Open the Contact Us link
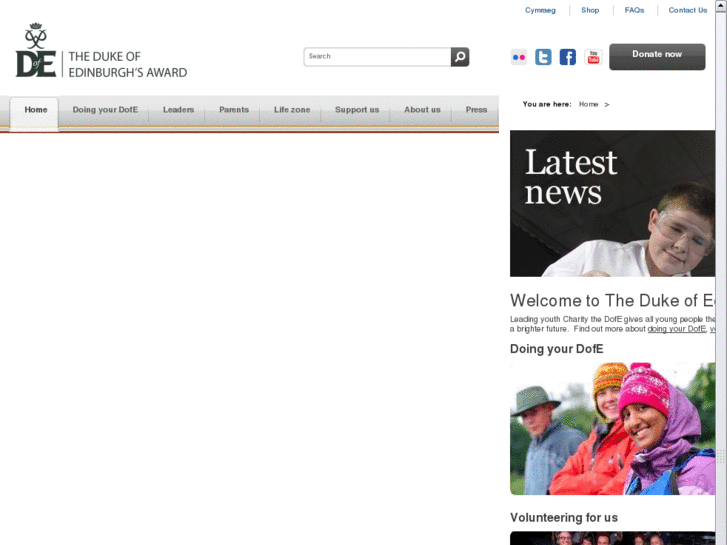This screenshot has height=545, width=727. (x=688, y=10)
